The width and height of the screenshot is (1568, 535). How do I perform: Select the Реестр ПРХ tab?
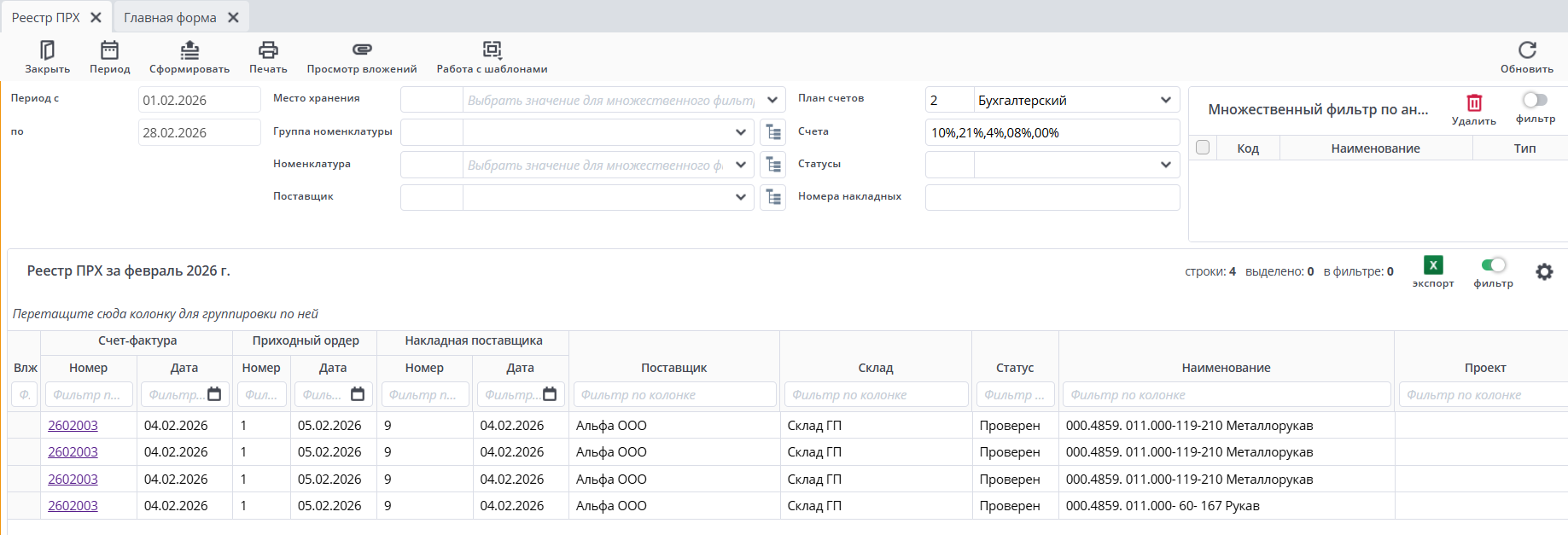click(x=45, y=18)
